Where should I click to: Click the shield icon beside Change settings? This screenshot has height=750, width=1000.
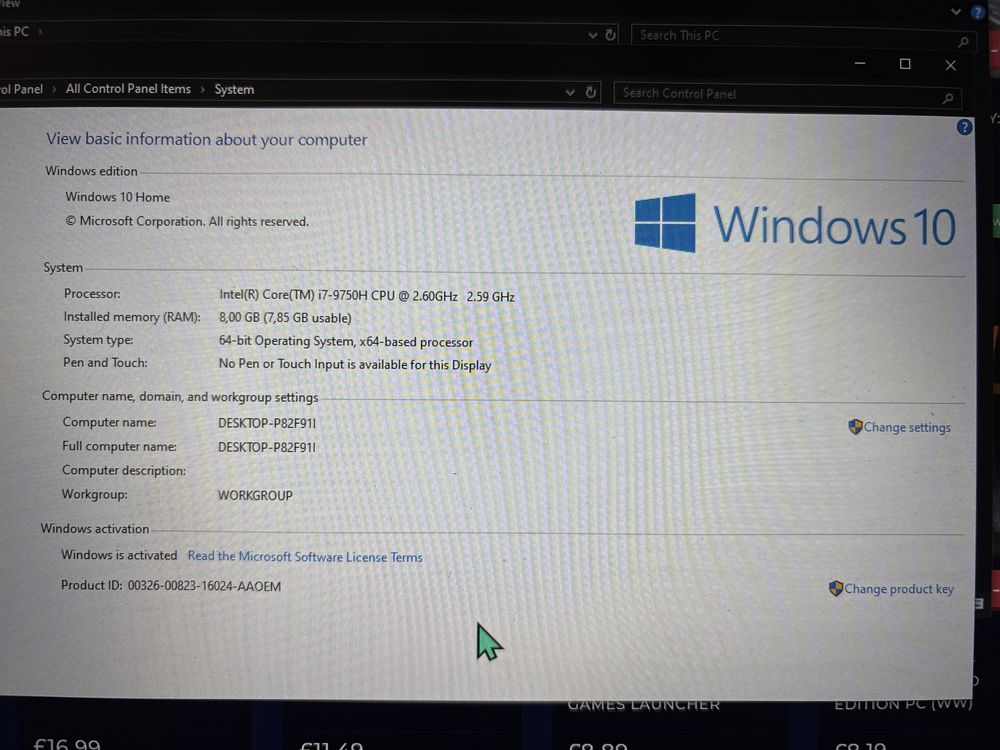855,427
